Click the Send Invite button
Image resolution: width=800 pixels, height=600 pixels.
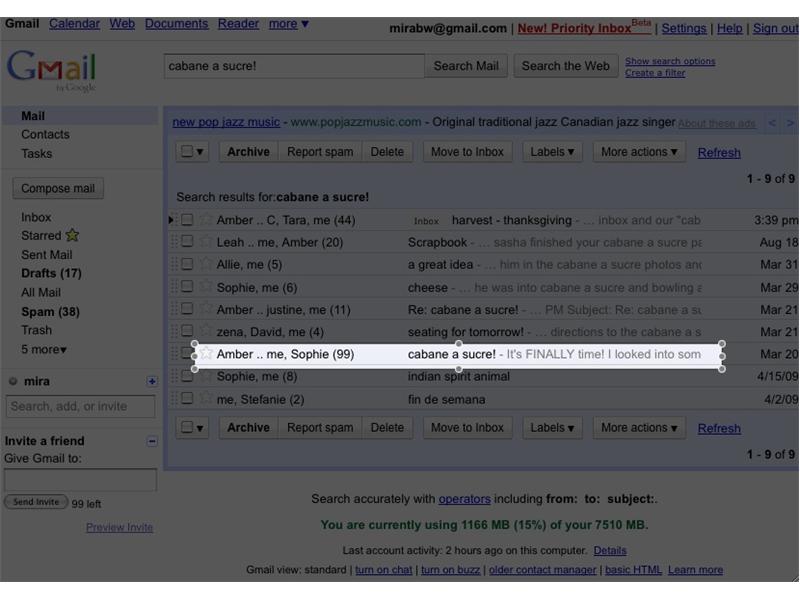(36, 501)
